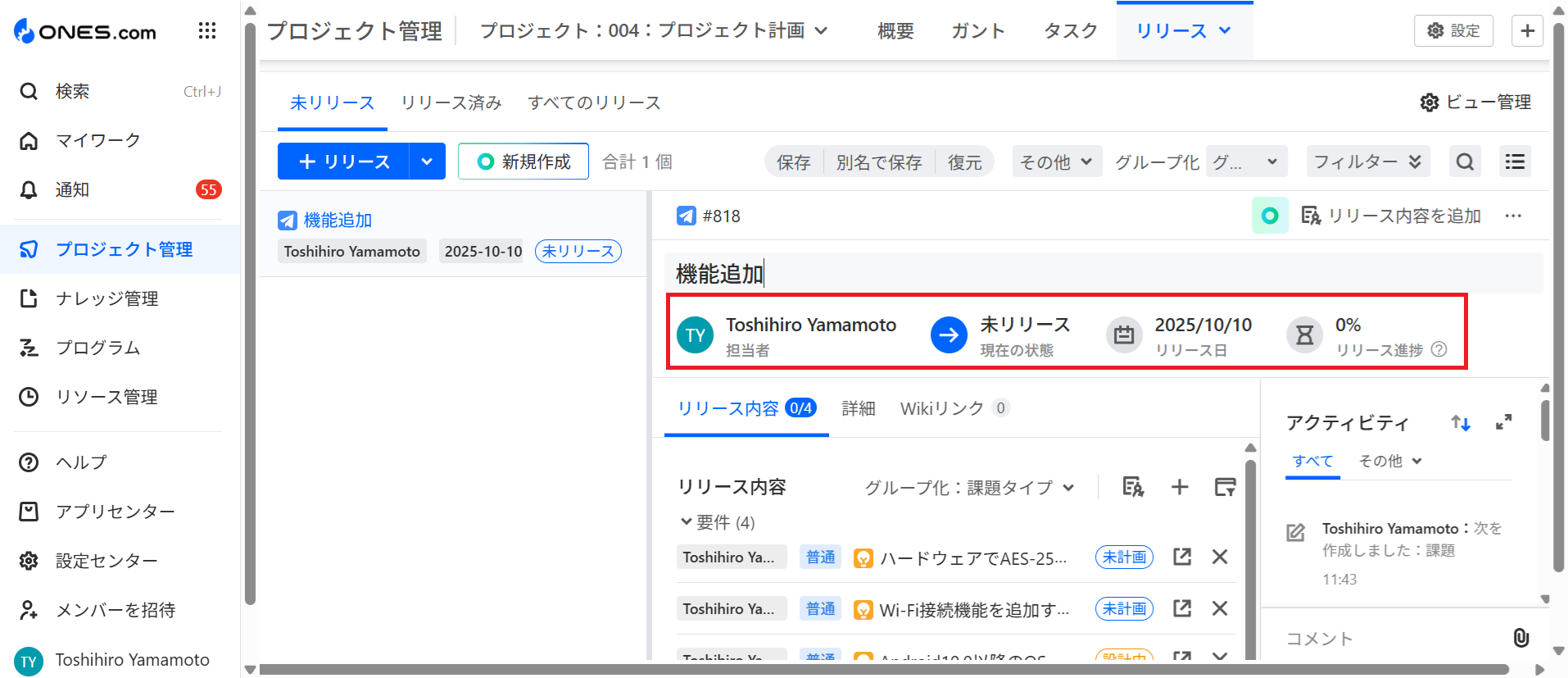Click the リリース日 calendar icon
Viewport: 1568px width, 678px height.
tap(1124, 334)
